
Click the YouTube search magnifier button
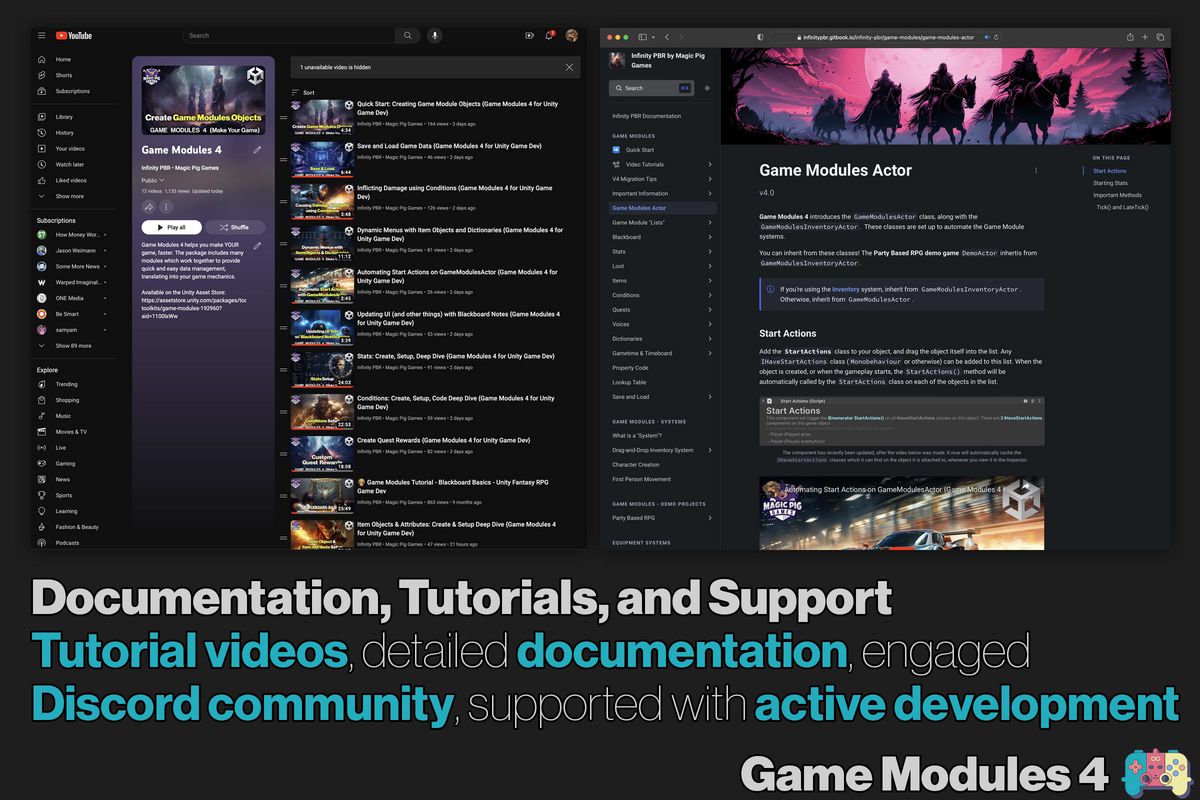(407, 35)
